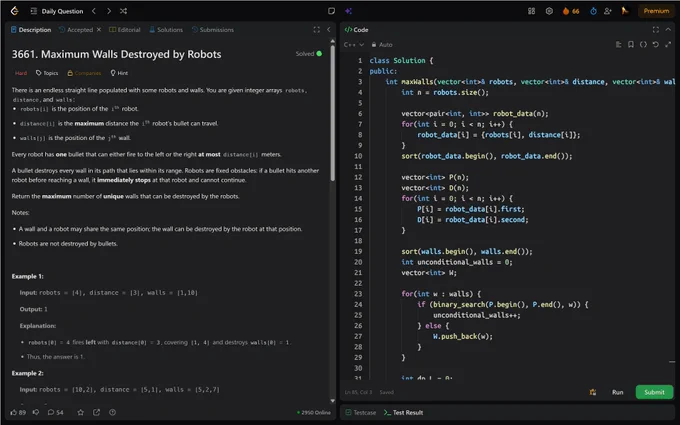The width and height of the screenshot is (680, 425).
Task: Open the Daily Question problem list
Action: coord(57,11)
